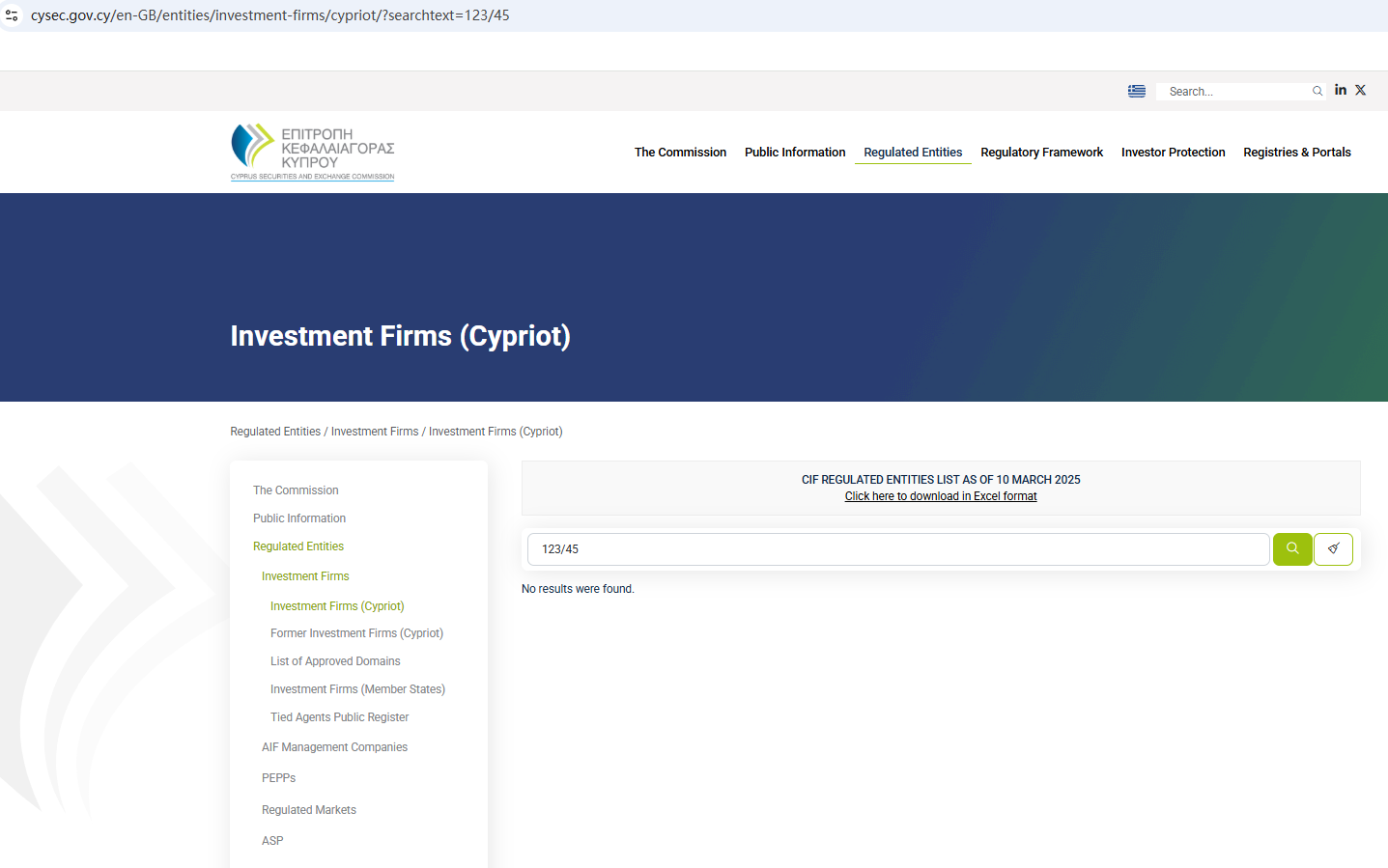Click the site info icon in address bar
The width and height of the screenshot is (1388, 868).
12,15
